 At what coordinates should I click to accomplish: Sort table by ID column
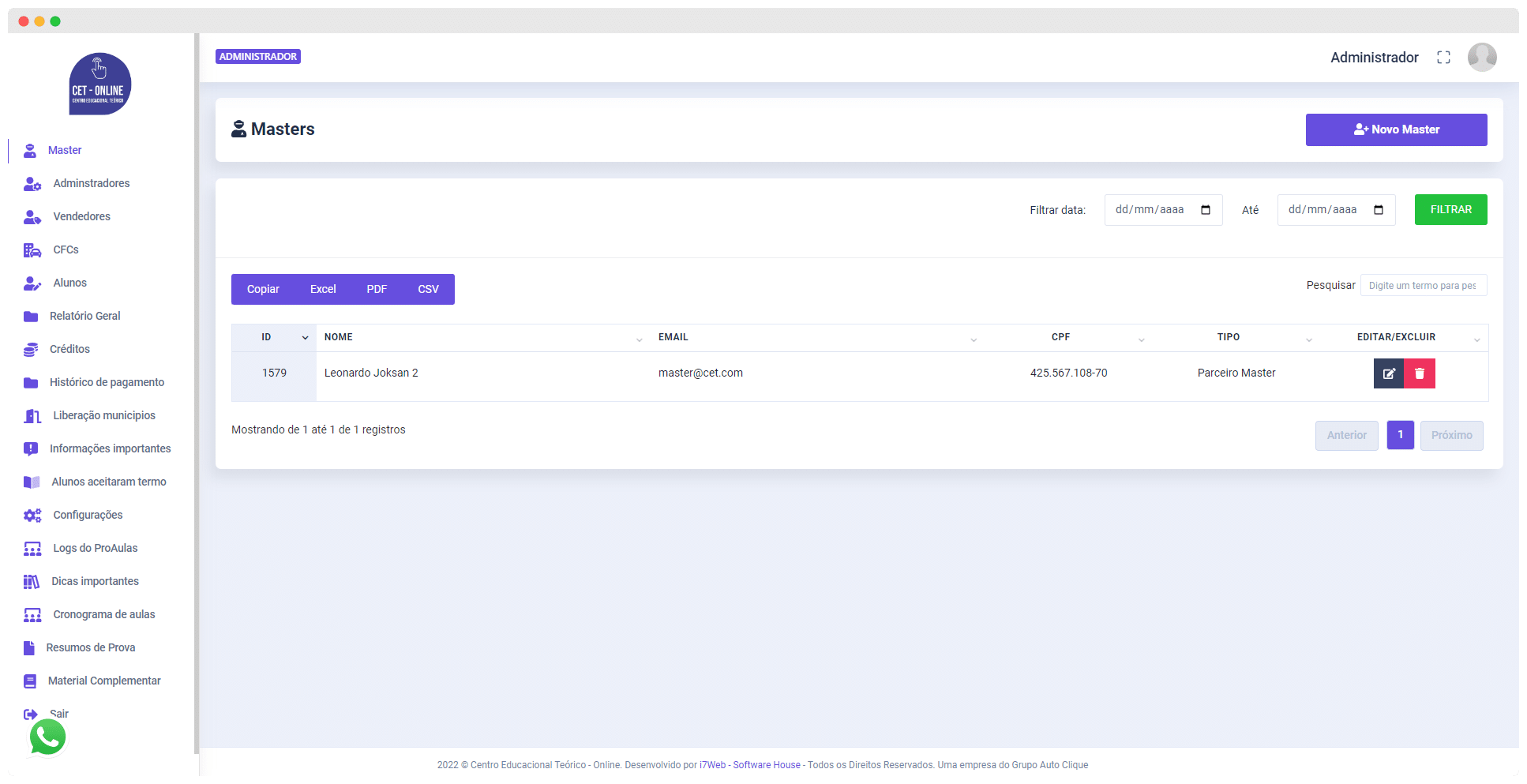305,338
